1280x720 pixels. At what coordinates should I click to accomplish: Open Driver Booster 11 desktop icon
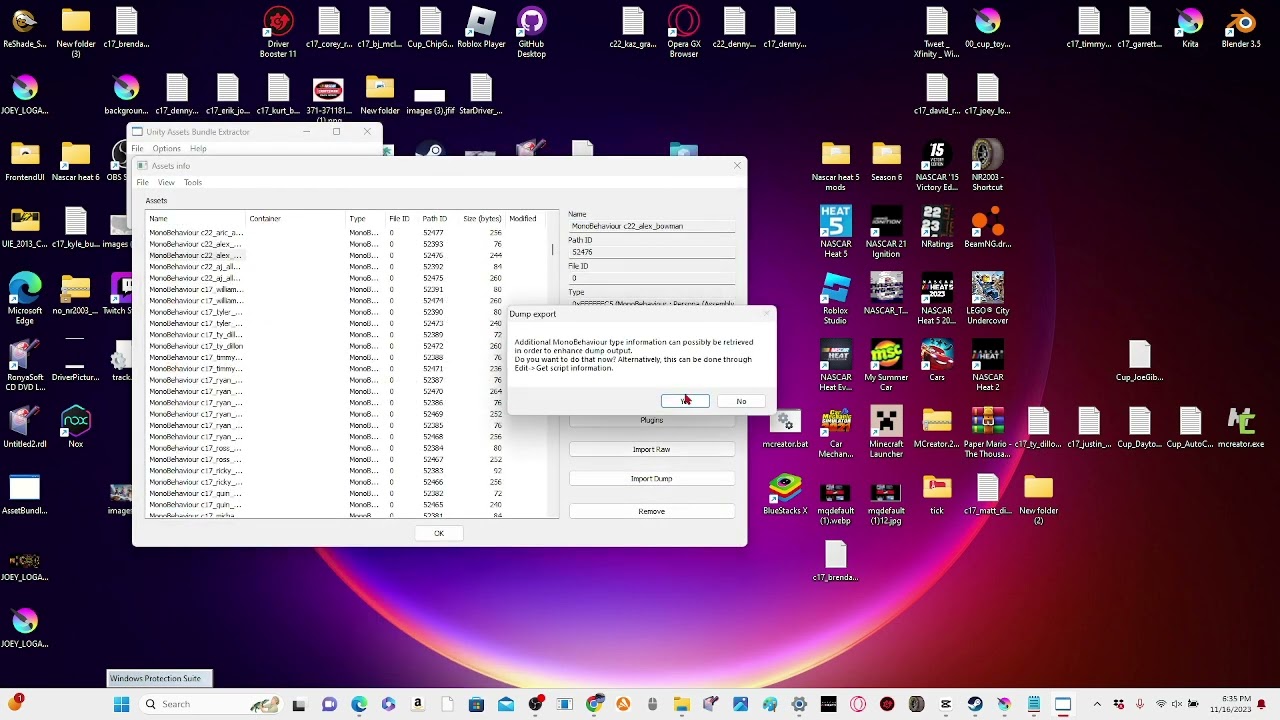[x=278, y=32]
